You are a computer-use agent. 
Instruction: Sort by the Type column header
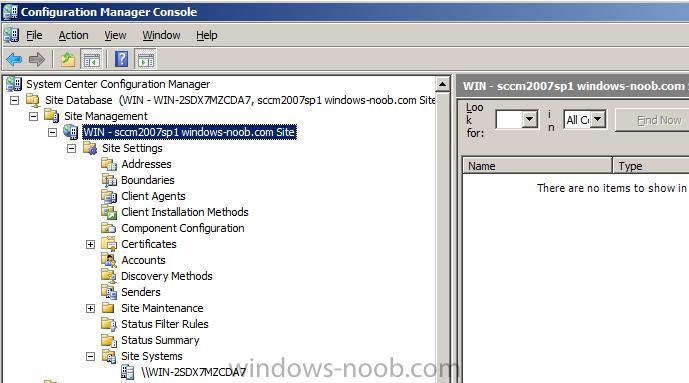click(651, 166)
